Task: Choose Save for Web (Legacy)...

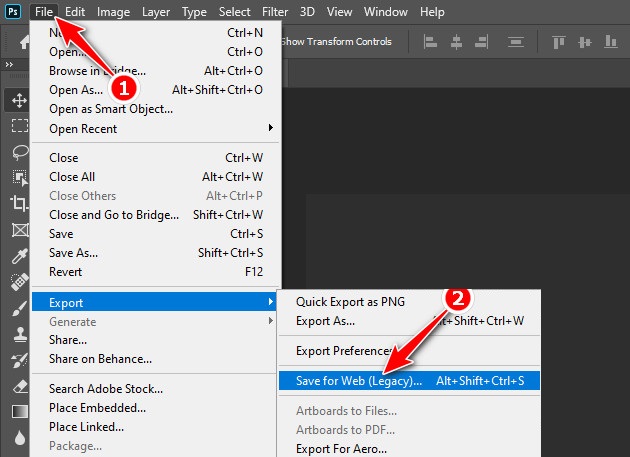Action: click(409, 381)
